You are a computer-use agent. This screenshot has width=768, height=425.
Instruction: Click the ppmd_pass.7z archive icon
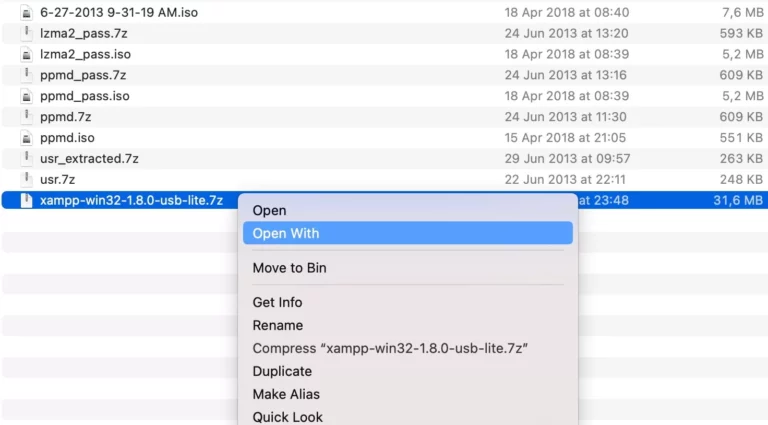[x=26, y=75]
